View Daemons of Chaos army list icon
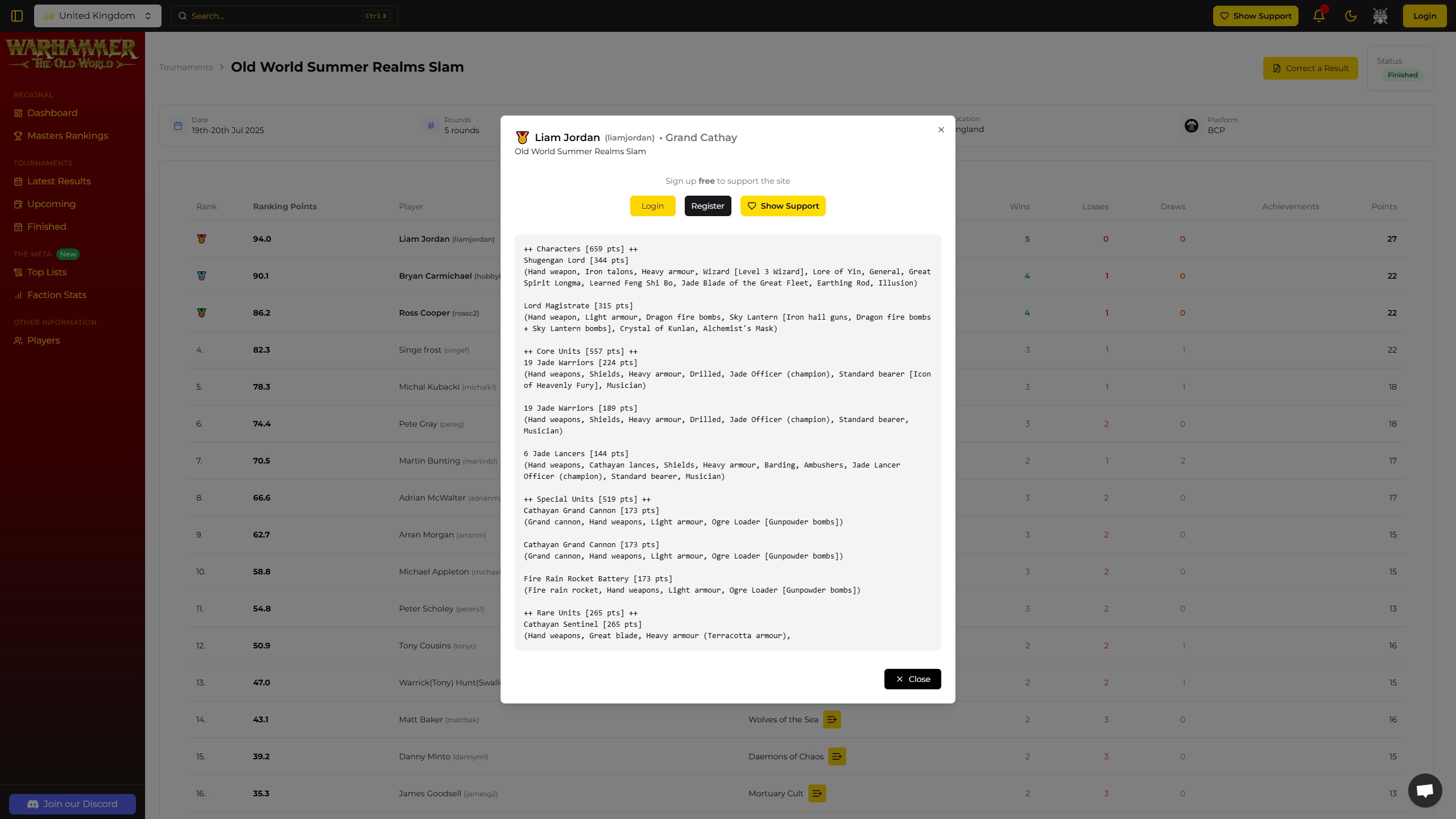The height and width of the screenshot is (819, 1456). point(837,756)
